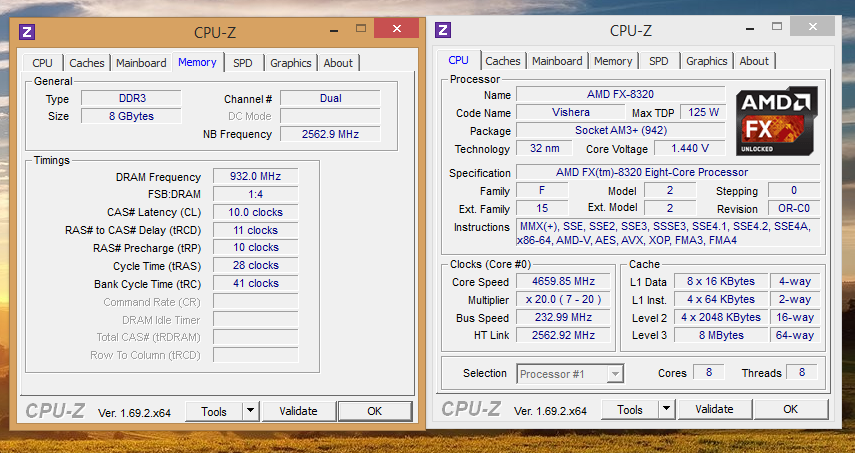Screen dimensions: 855x453
Task: Select the Memory tab in the left window
Action: click(x=197, y=62)
